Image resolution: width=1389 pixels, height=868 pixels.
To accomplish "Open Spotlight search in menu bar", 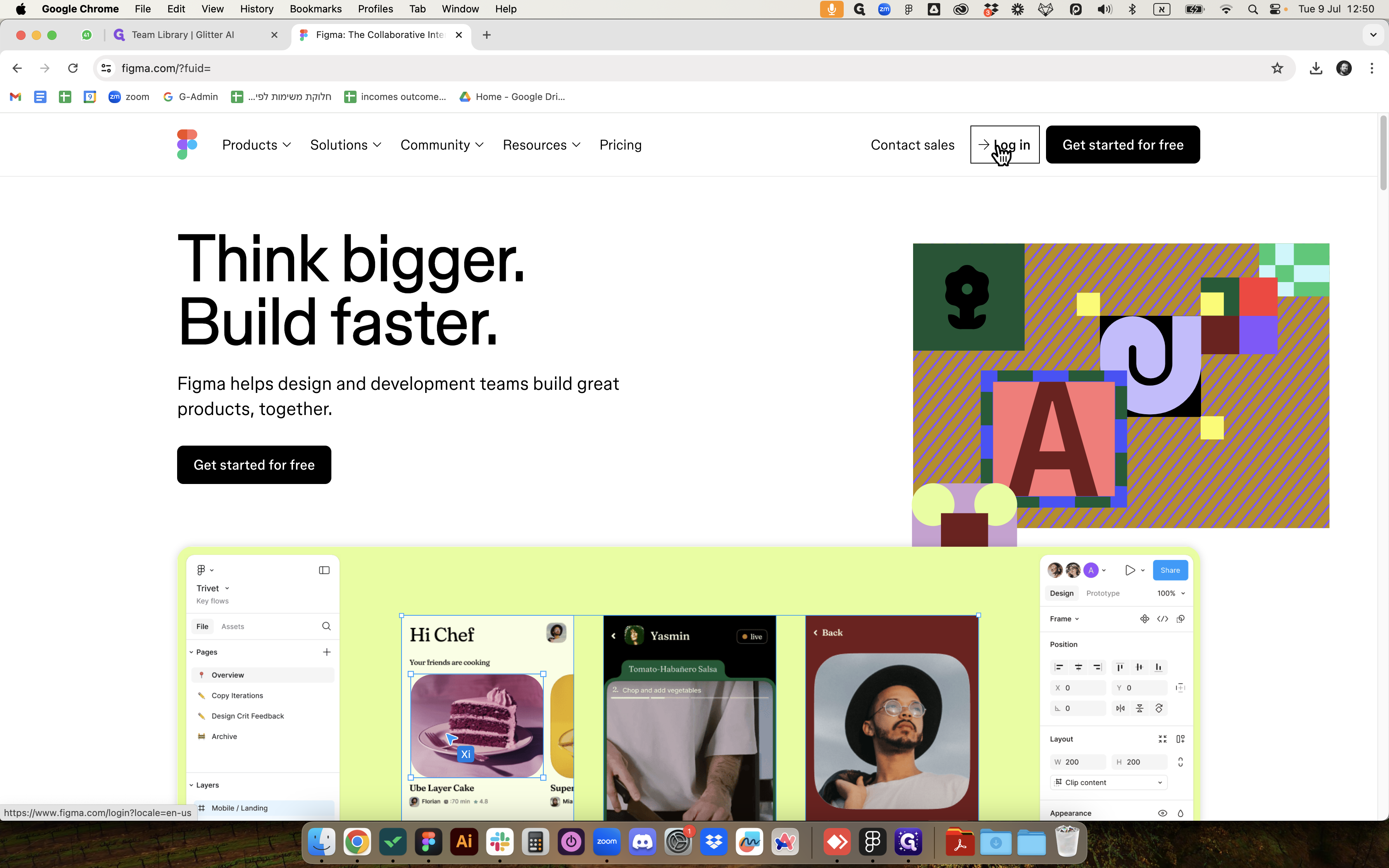I will [1253, 9].
